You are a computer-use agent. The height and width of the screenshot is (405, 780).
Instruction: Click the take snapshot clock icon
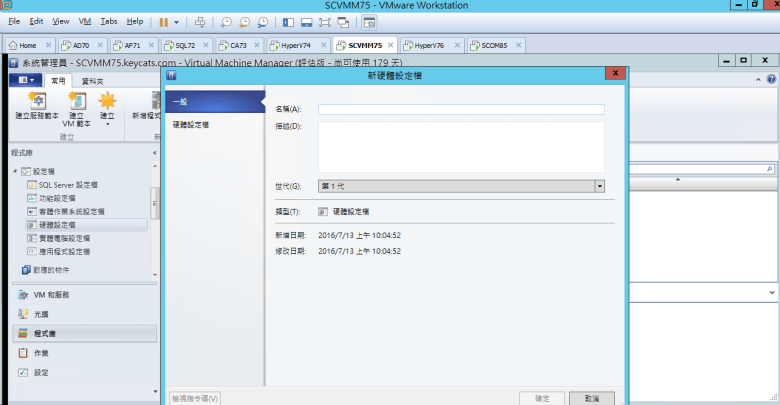(226, 21)
